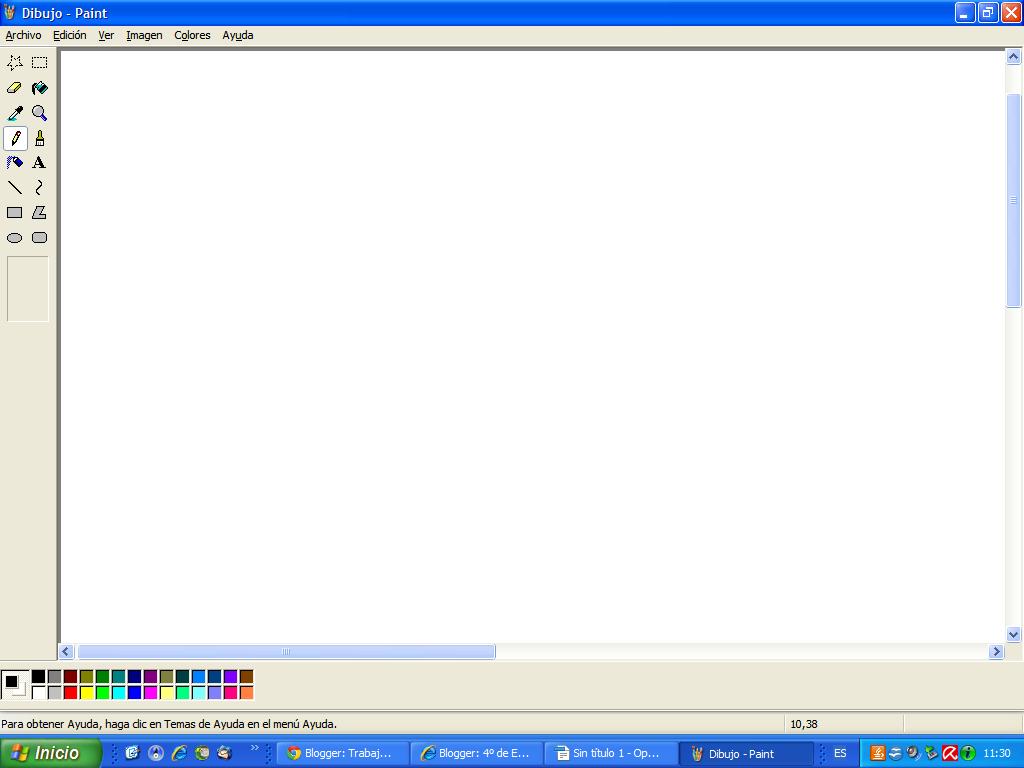Select the Rectangle shape tool
The image size is (1024, 768).
tap(14, 213)
